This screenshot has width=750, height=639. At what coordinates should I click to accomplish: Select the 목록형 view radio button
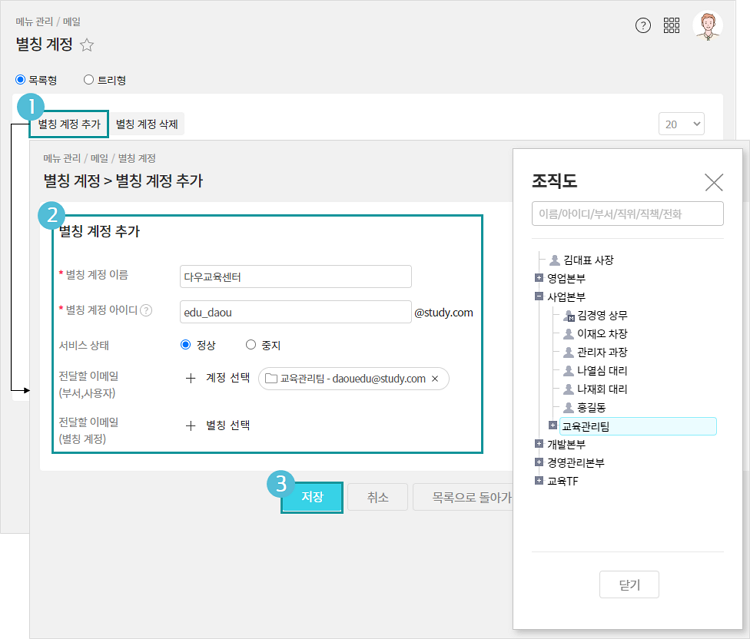[x=20, y=80]
